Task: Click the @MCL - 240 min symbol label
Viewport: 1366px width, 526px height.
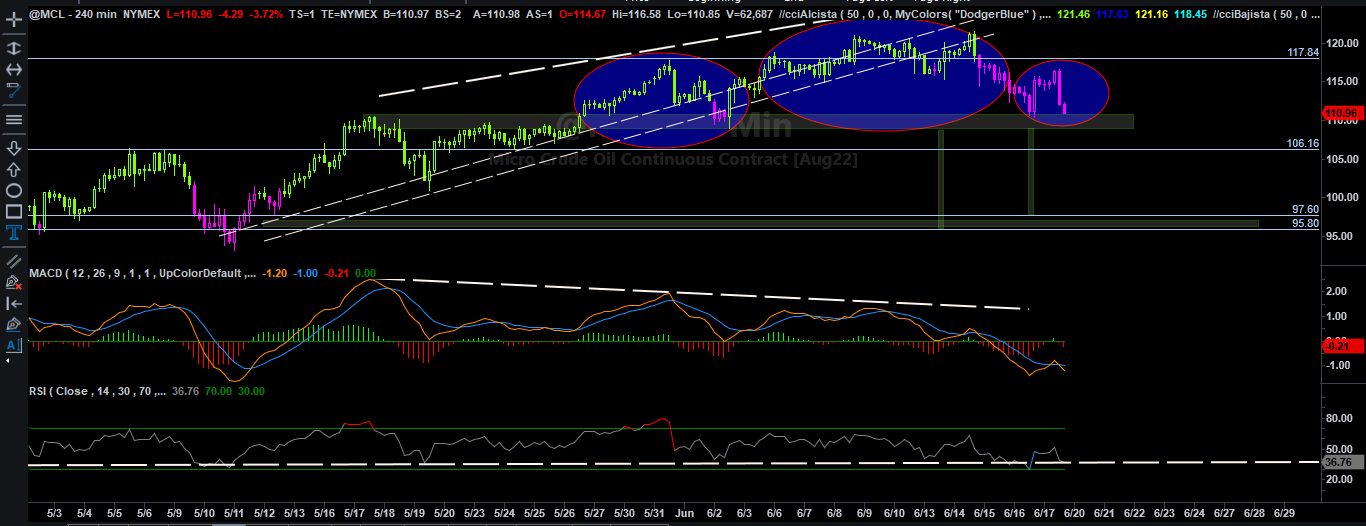Action: point(72,15)
